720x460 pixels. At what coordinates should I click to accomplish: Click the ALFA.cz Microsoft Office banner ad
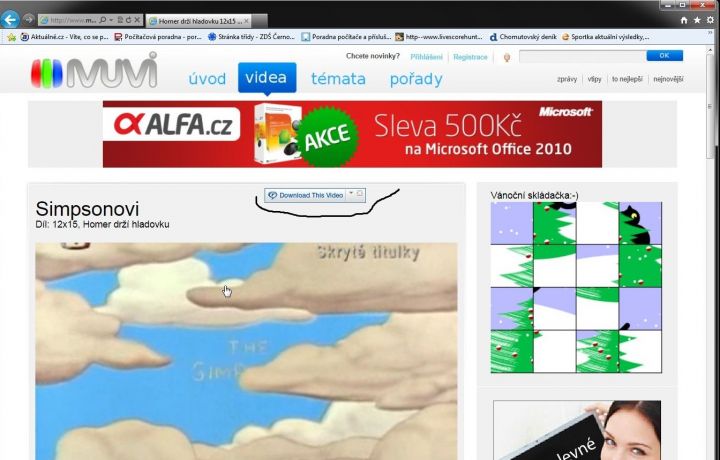tap(352, 134)
